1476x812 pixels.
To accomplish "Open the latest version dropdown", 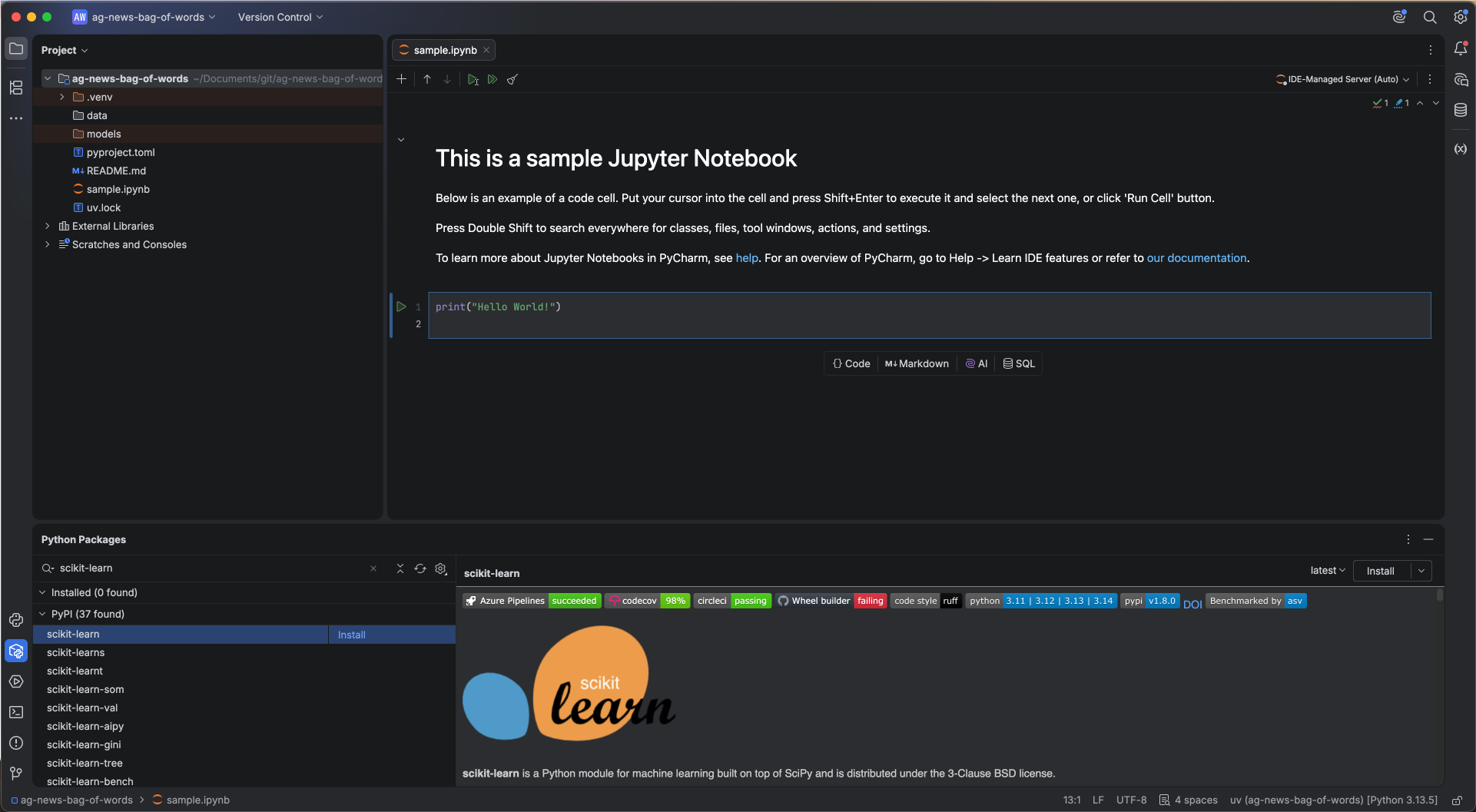I will click(x=1327, y=571).
